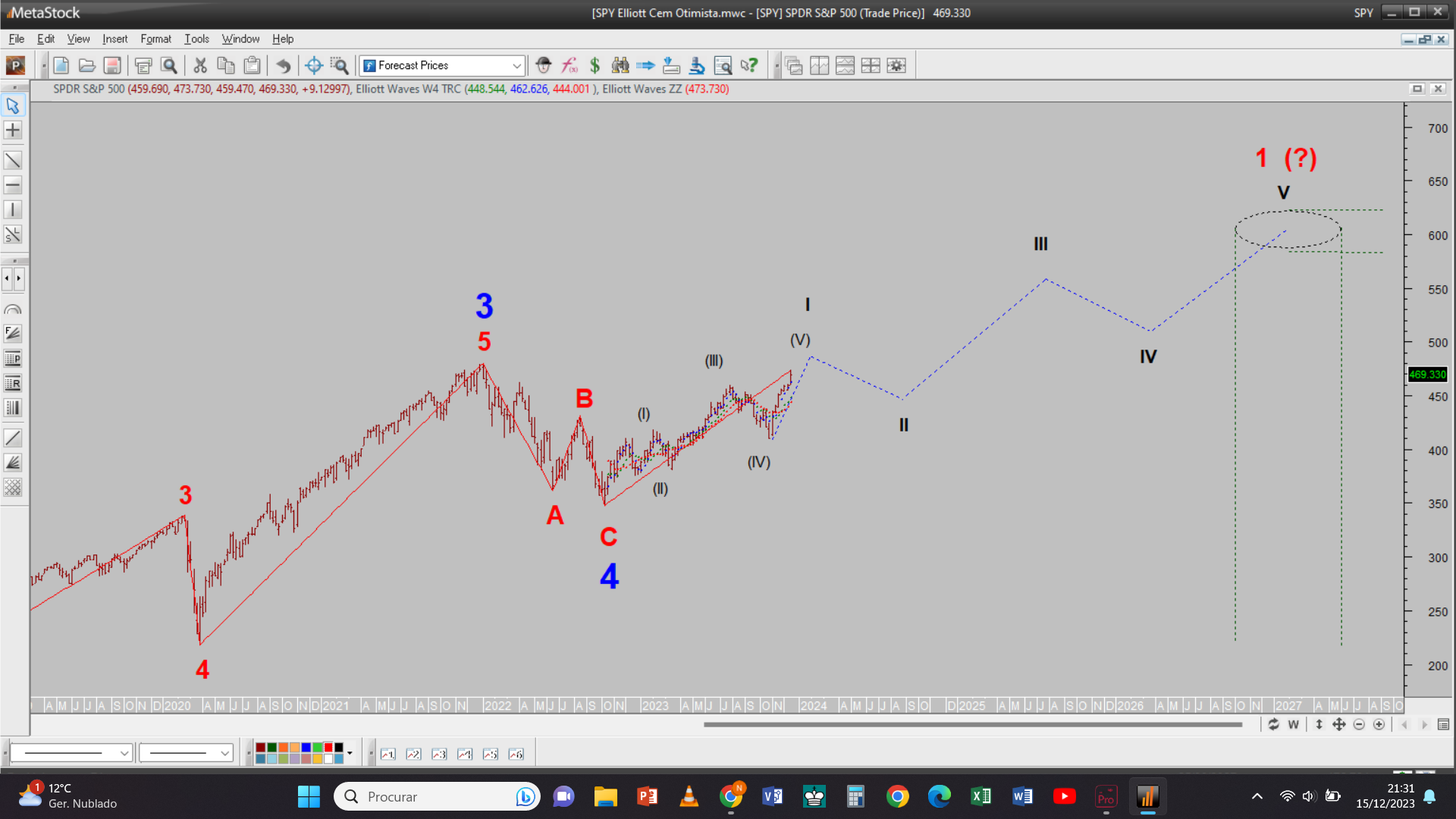The height and width of the screenshot is (819, 1456).
Task: Click the binoculars Explorer icon
Action: pos(620,66)
